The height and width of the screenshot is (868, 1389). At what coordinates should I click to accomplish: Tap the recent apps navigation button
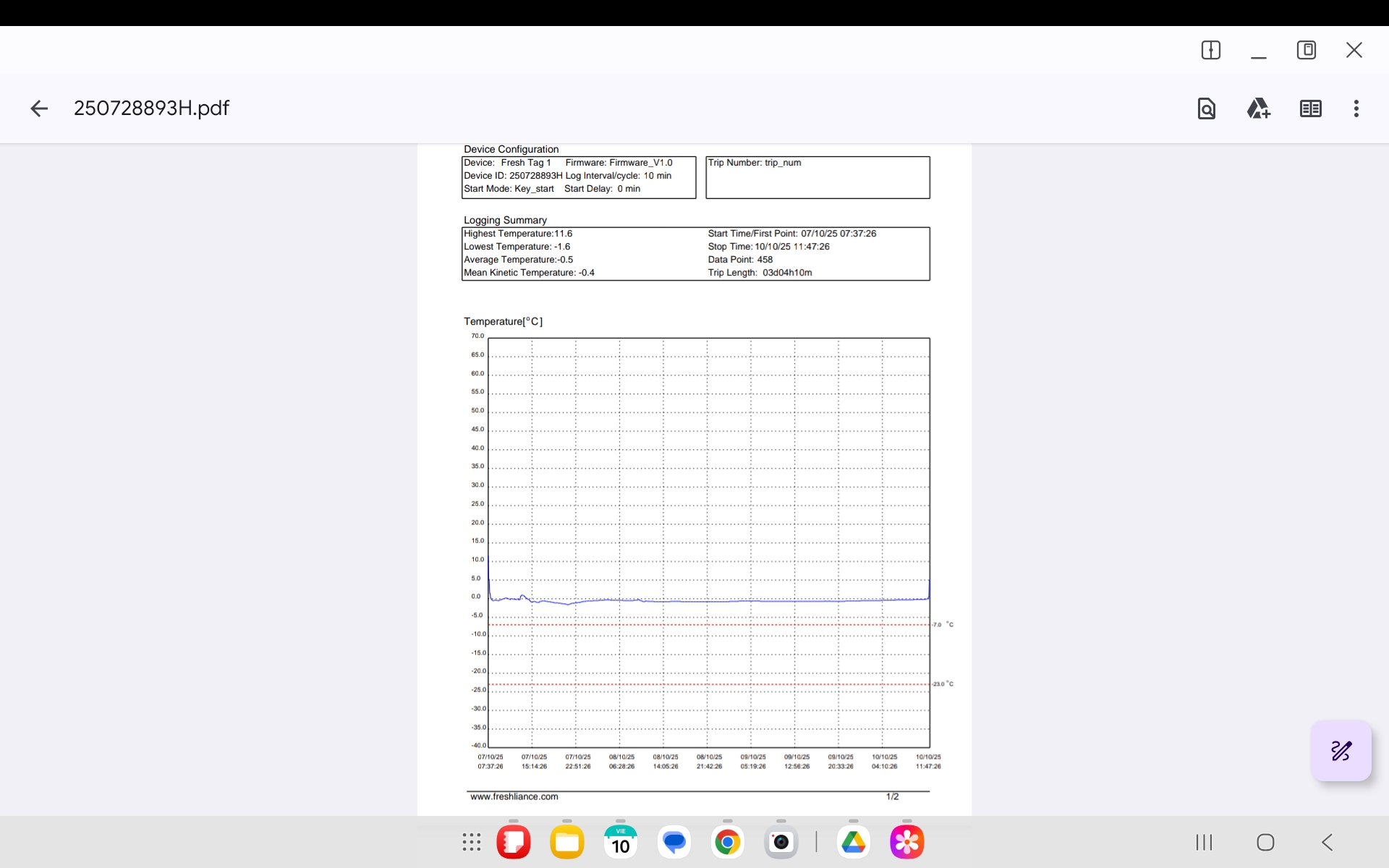(1204, 842)
